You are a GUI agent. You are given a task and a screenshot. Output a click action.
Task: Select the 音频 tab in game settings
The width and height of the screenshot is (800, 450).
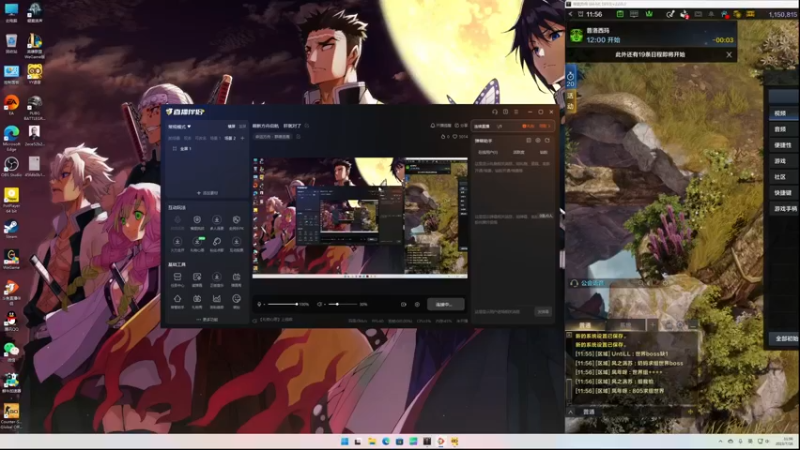[783, 130]
